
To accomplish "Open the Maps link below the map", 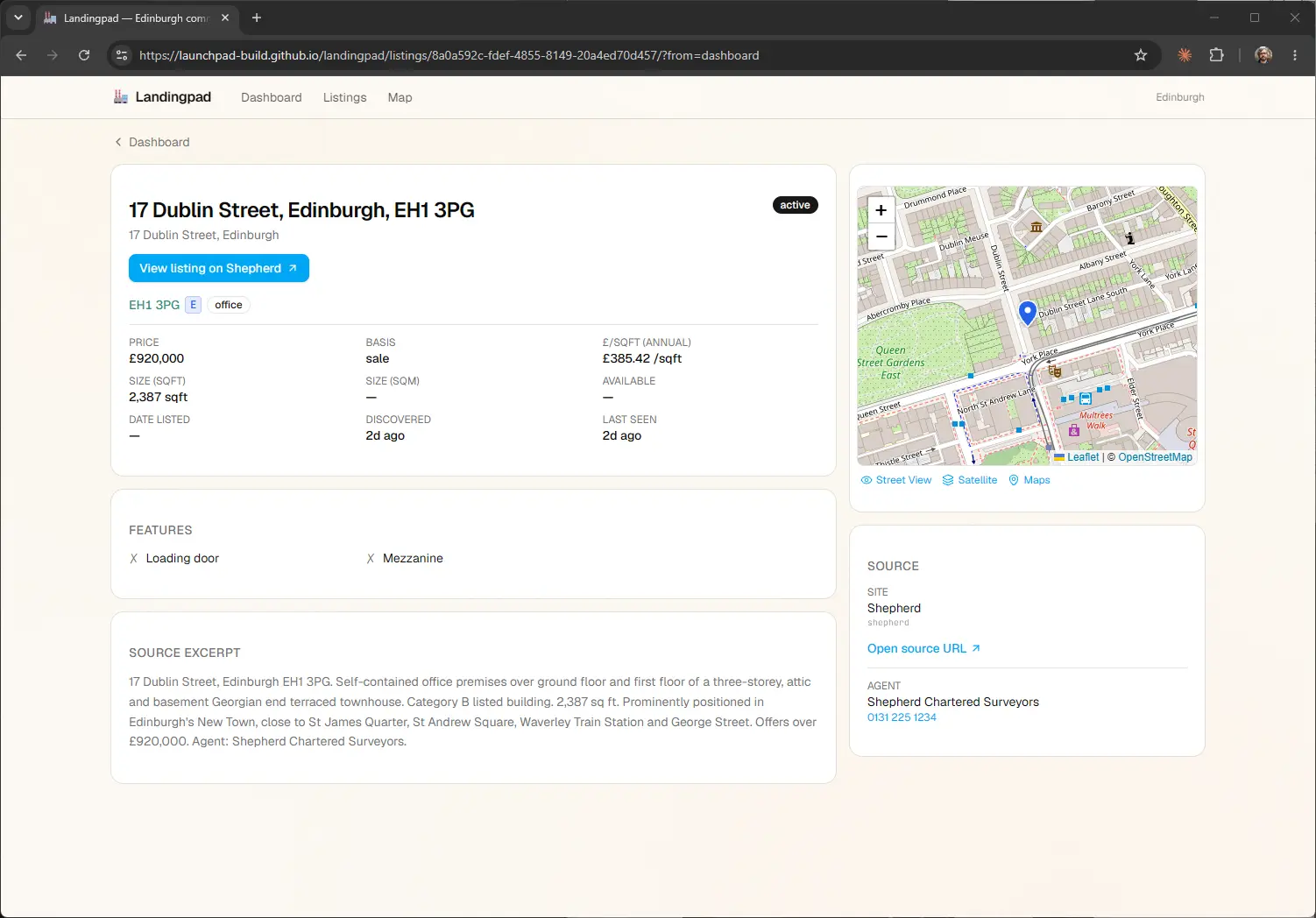I will (1029, 480).
